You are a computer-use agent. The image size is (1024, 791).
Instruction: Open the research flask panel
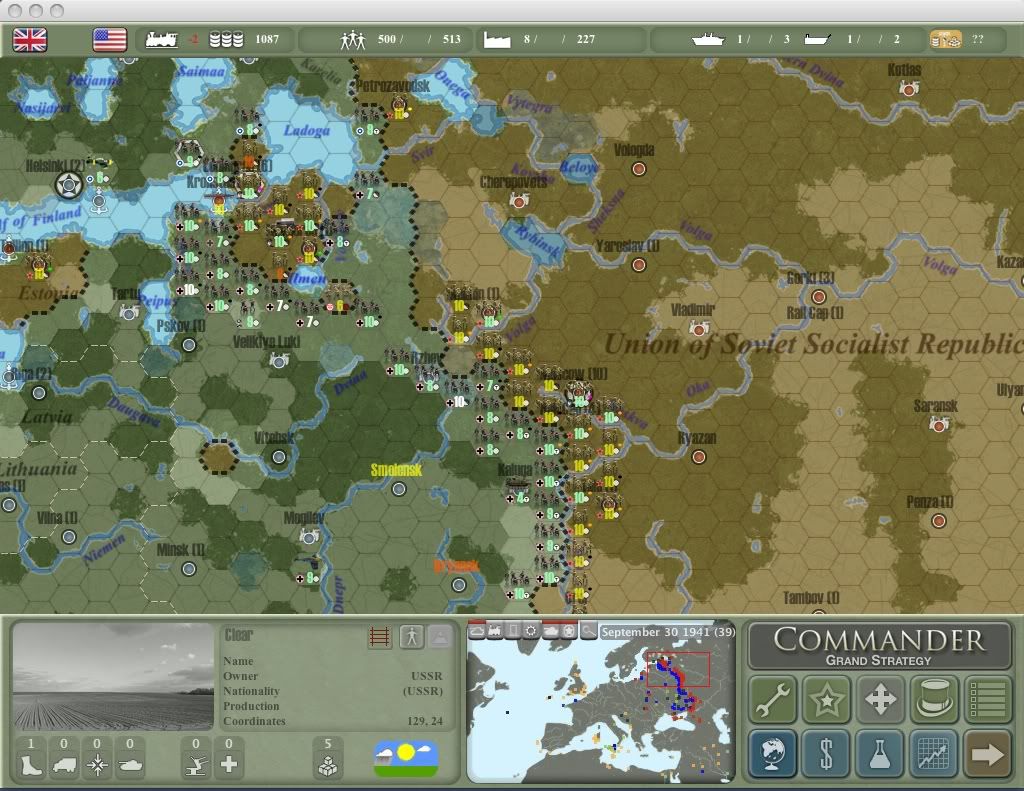880,753
